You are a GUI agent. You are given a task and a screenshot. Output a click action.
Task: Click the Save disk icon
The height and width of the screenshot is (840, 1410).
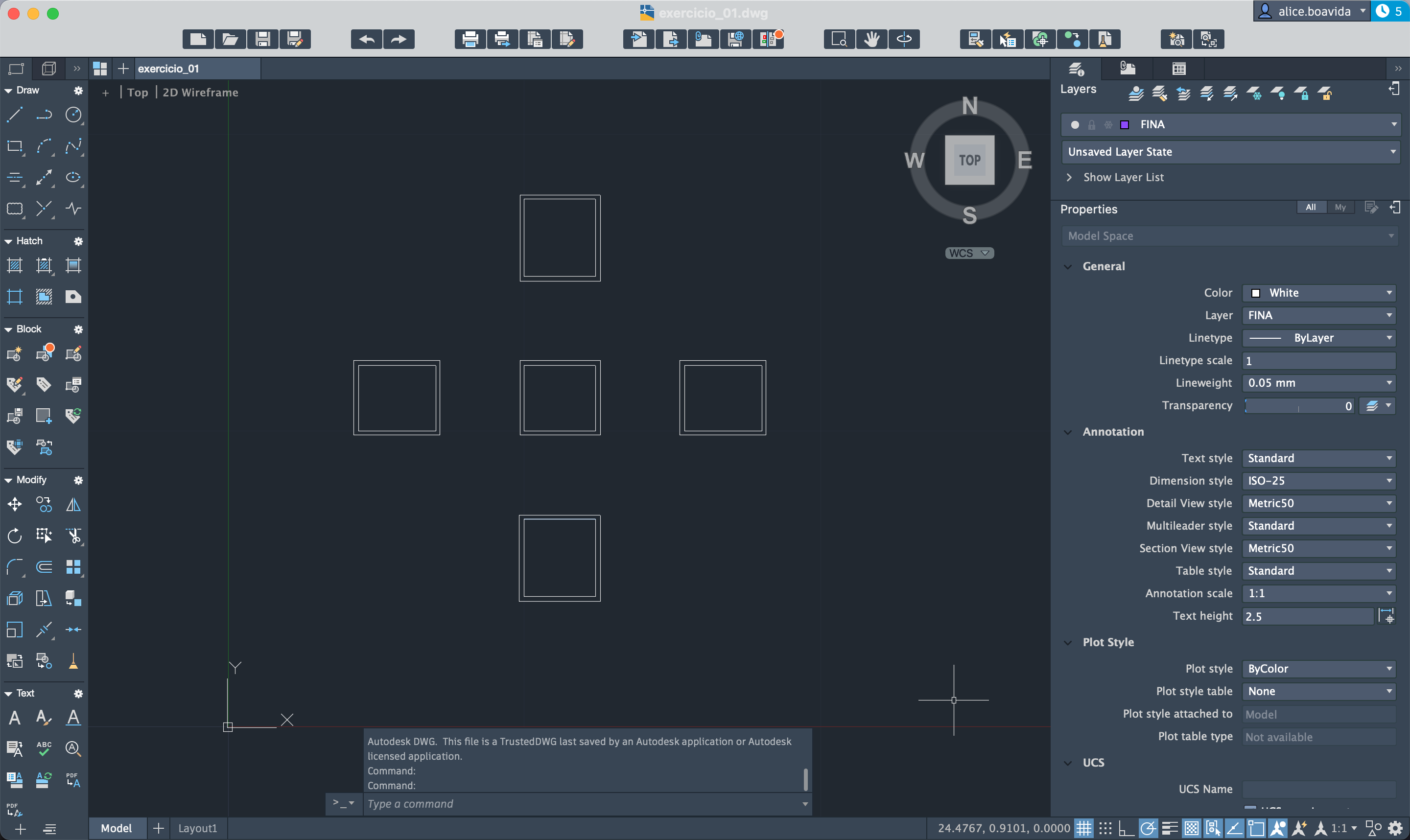(x=262, y=39)
